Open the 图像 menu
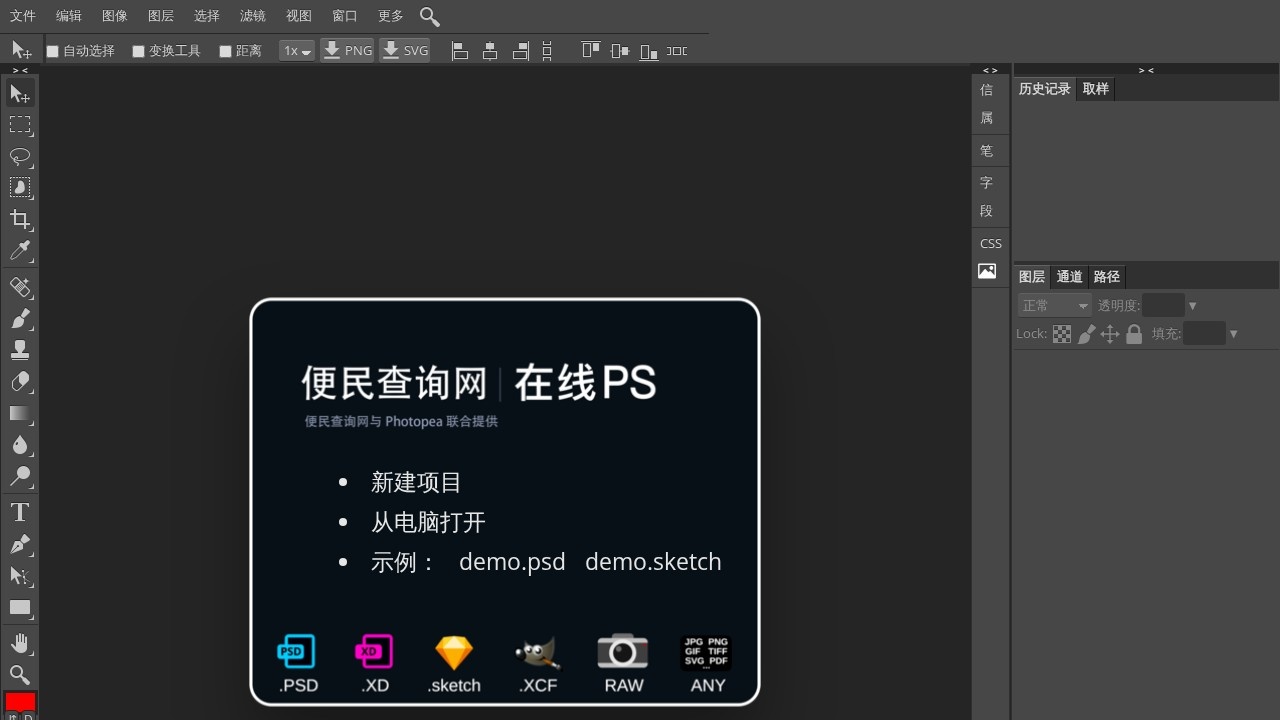1280x720 pixels. [x=115, y=16]
